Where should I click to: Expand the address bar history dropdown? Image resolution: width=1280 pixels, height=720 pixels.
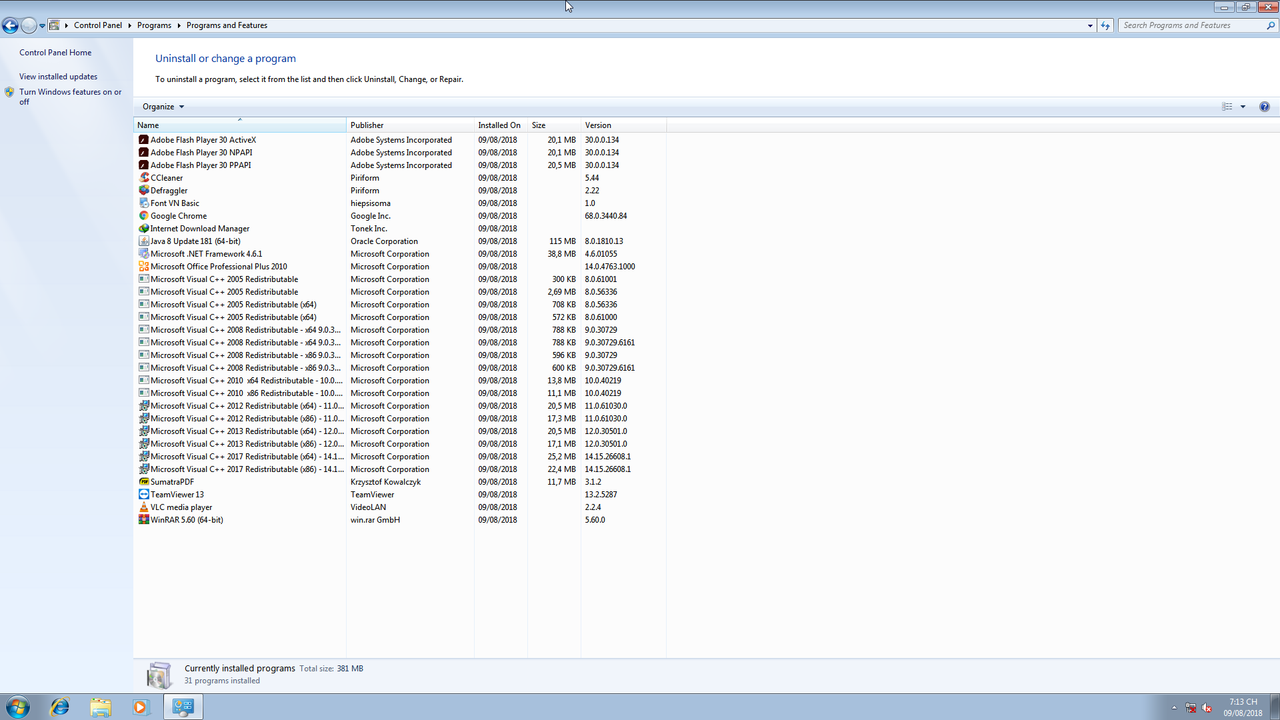(x=1090, y=25)
